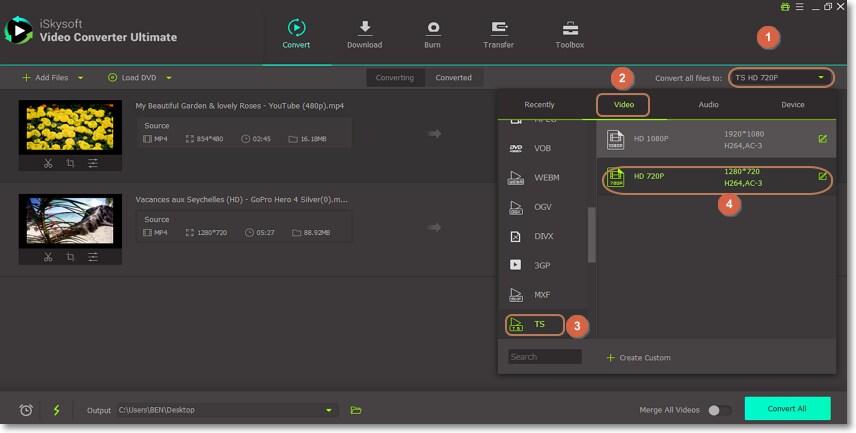The width and height of the screenshot is (856, 433).
Task: Open the Convert section
Action: coord(296,34)
